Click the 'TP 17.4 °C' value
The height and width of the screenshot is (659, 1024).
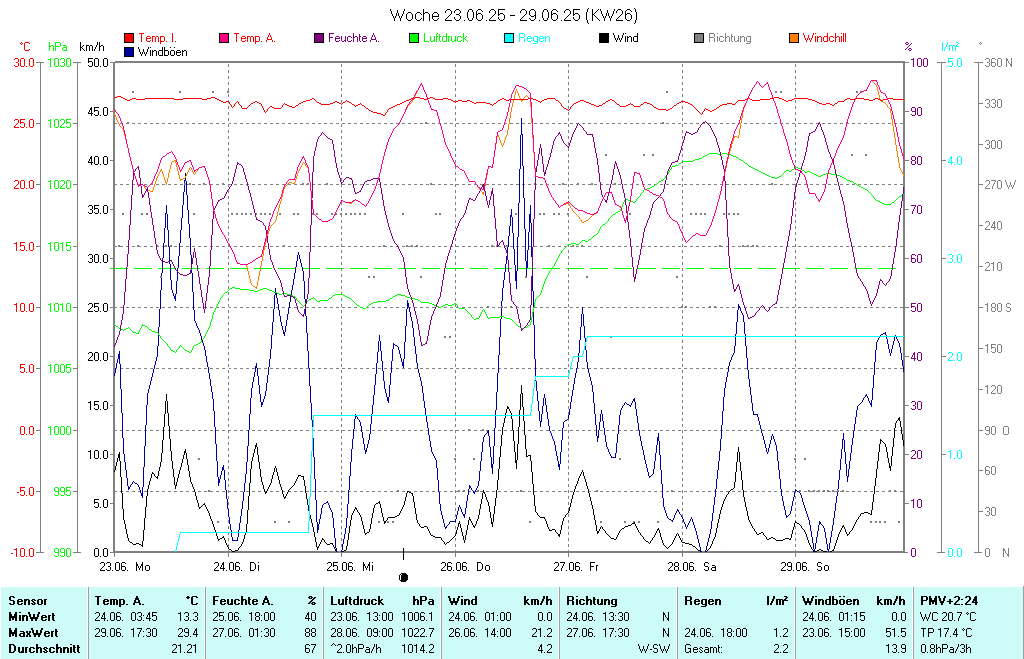pos(946,633)
